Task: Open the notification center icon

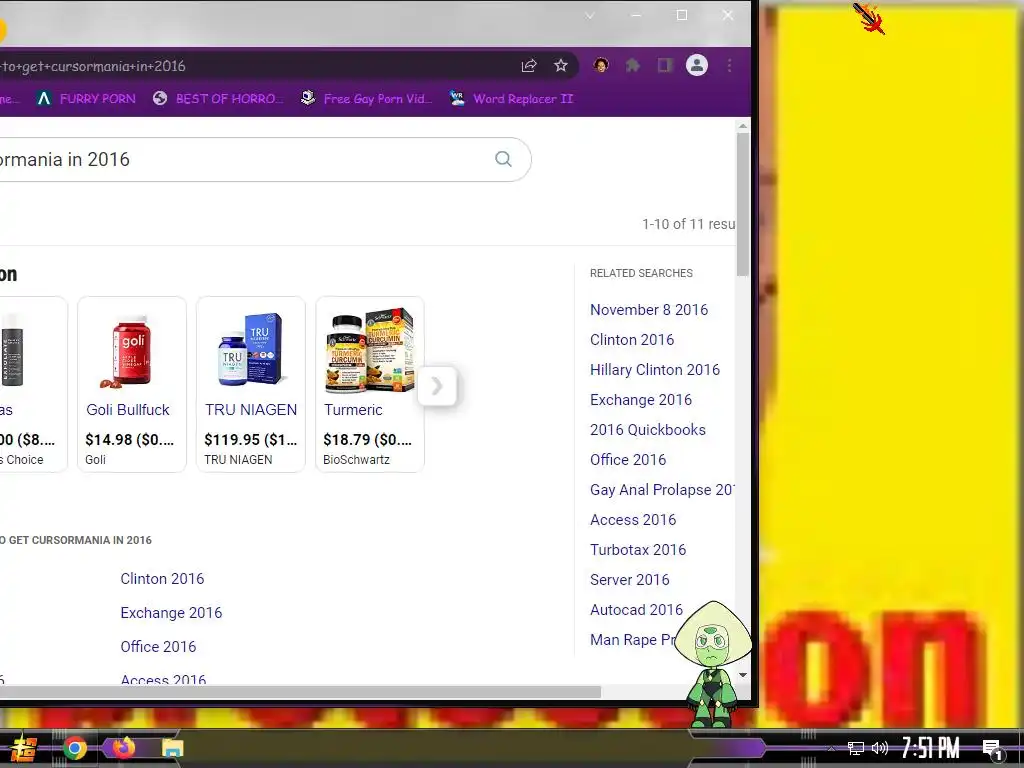Action: (x=993, y=750)
